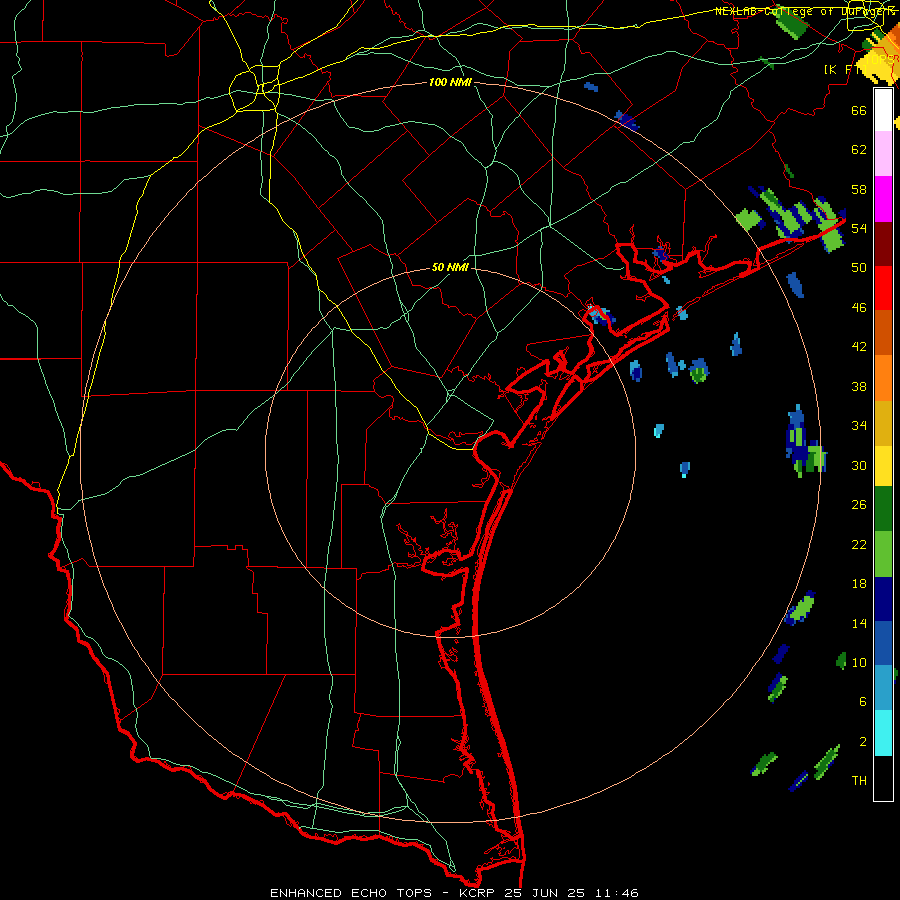
Task: Pick the cyan legend swatch
Action: (x=883, y=733)
